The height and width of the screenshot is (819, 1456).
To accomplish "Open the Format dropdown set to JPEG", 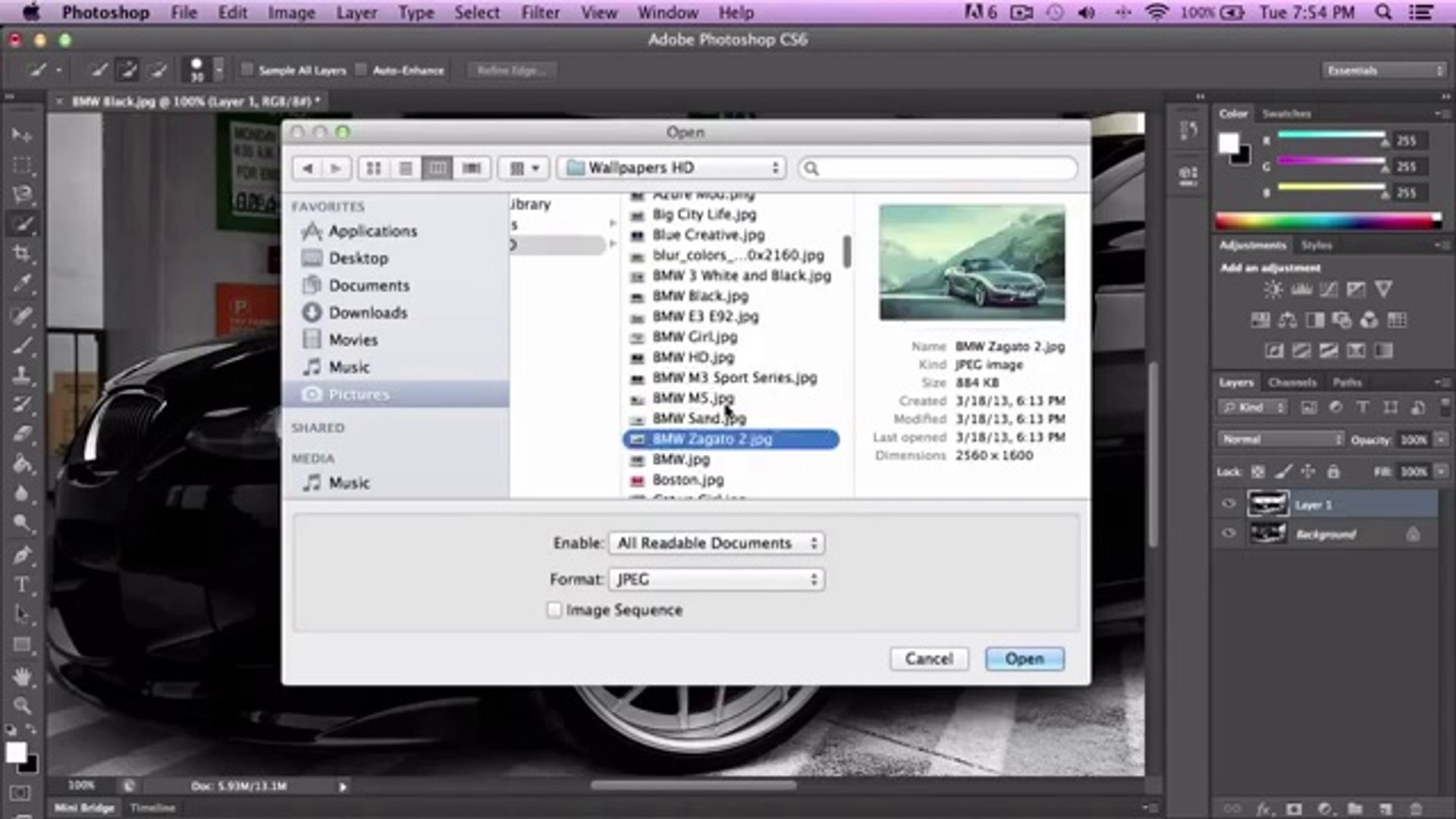I will click(x=716, y=579).
